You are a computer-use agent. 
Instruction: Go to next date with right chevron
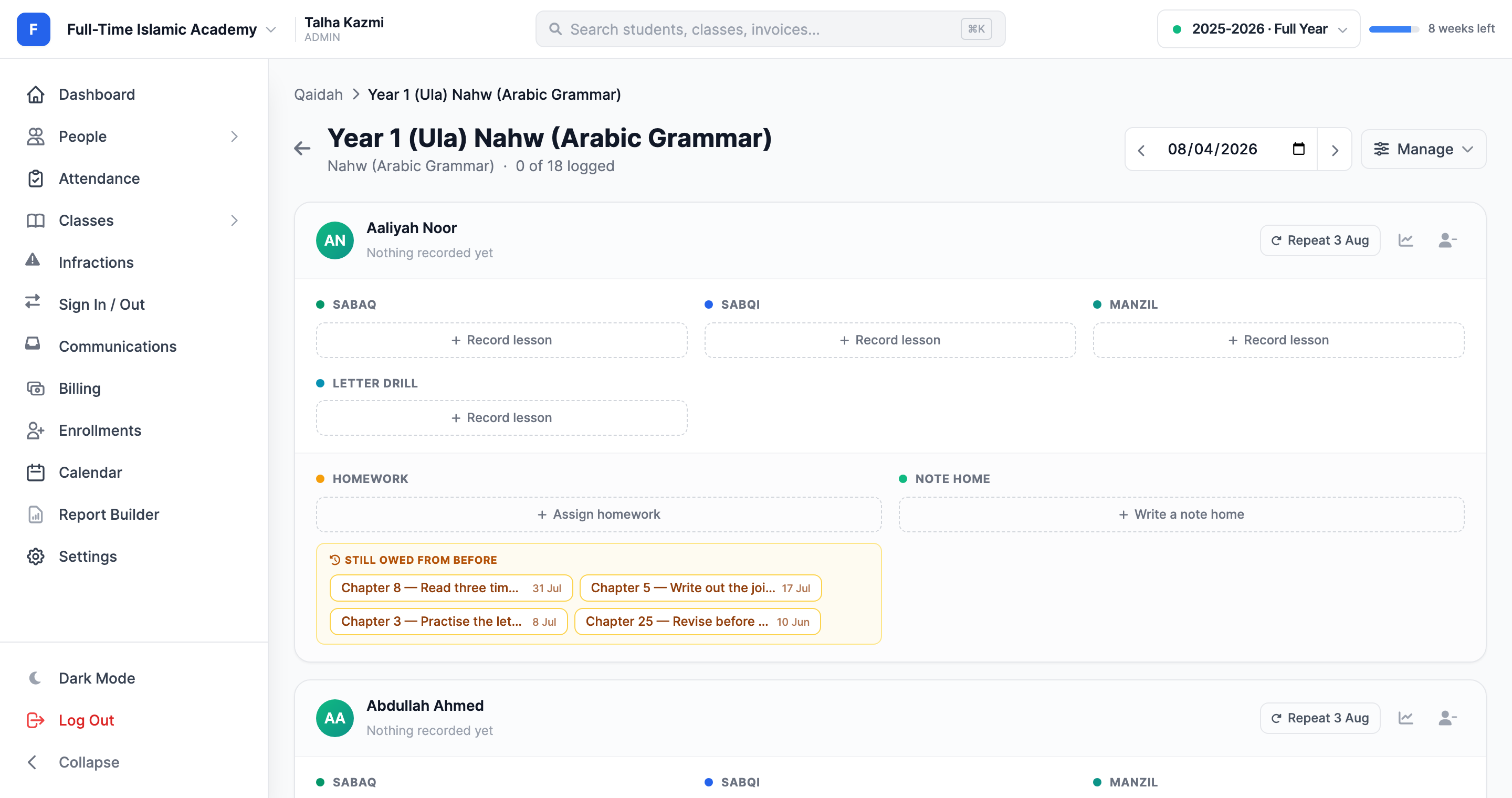pos(1335,150)
